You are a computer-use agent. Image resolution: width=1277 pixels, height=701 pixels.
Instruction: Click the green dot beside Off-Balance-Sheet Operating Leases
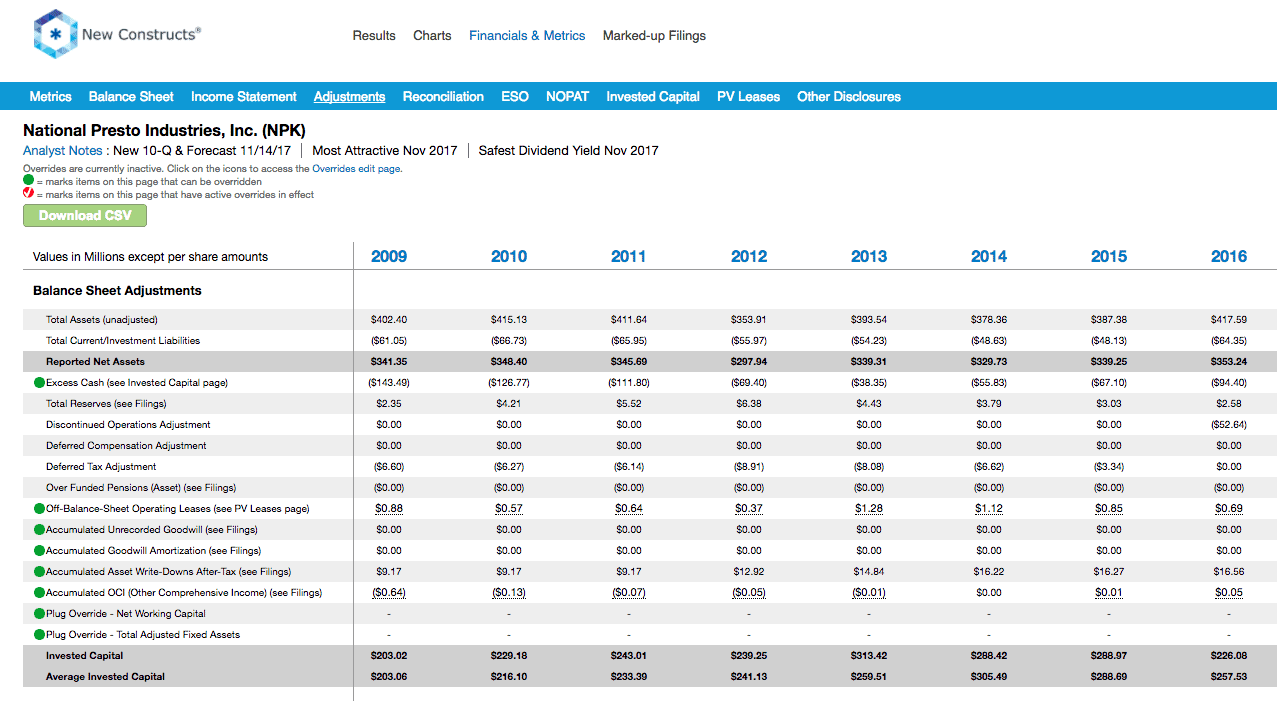click(39, 509)
